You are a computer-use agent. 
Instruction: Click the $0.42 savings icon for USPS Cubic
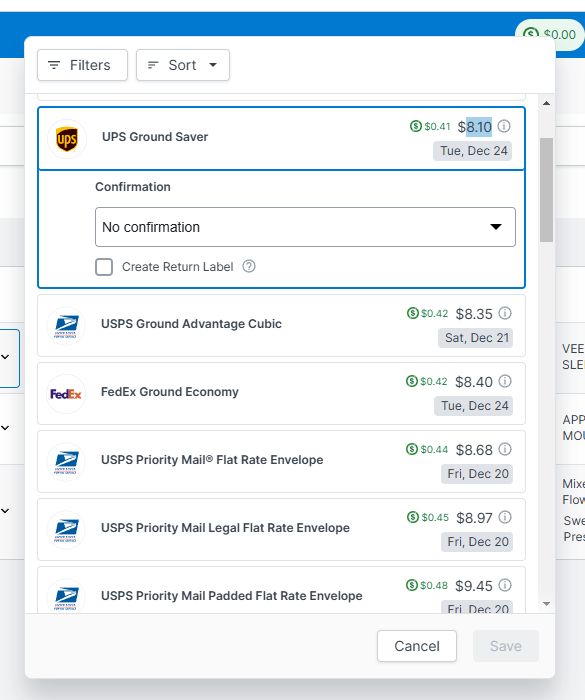pyautogui.click(x=413, y=313)
